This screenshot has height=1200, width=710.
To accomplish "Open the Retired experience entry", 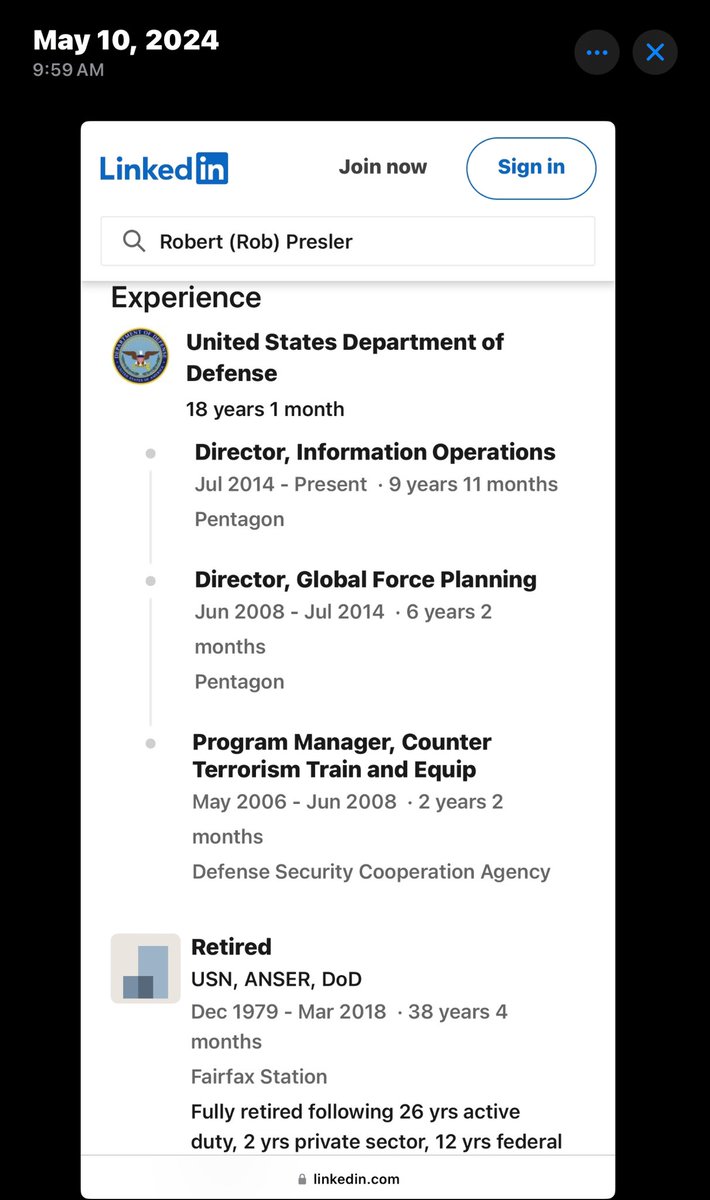I will tap(231, 946).
